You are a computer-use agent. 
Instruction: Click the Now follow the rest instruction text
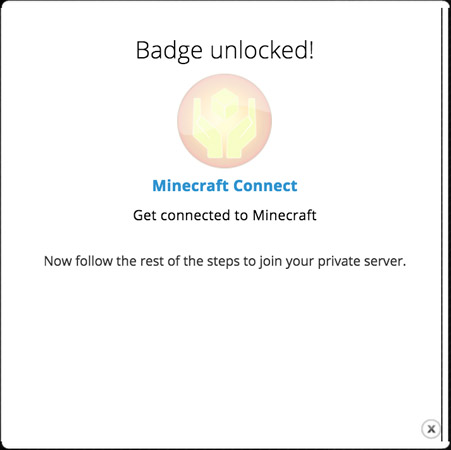pos(225,261)
